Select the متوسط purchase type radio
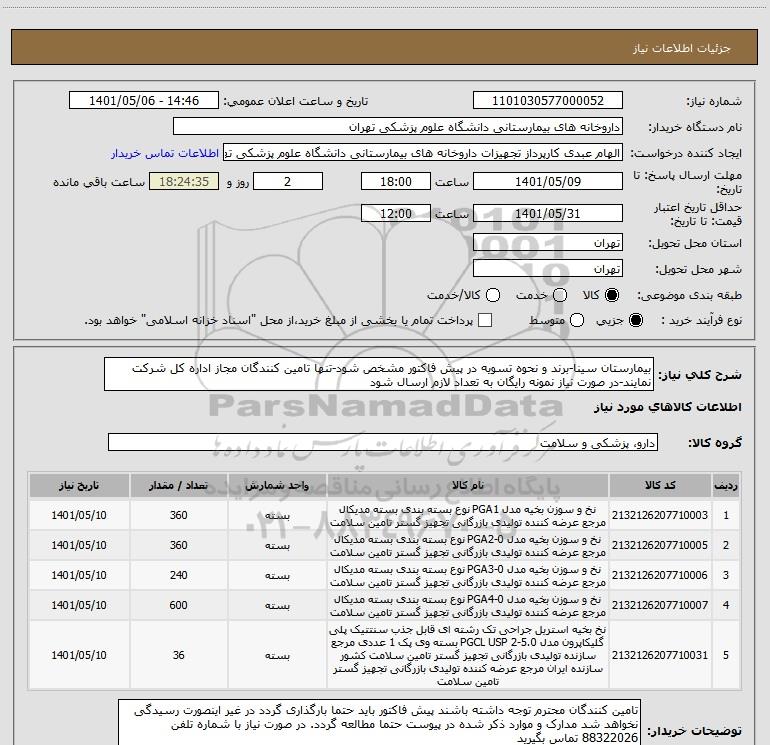The image size is (770, 745). (577, 320)
